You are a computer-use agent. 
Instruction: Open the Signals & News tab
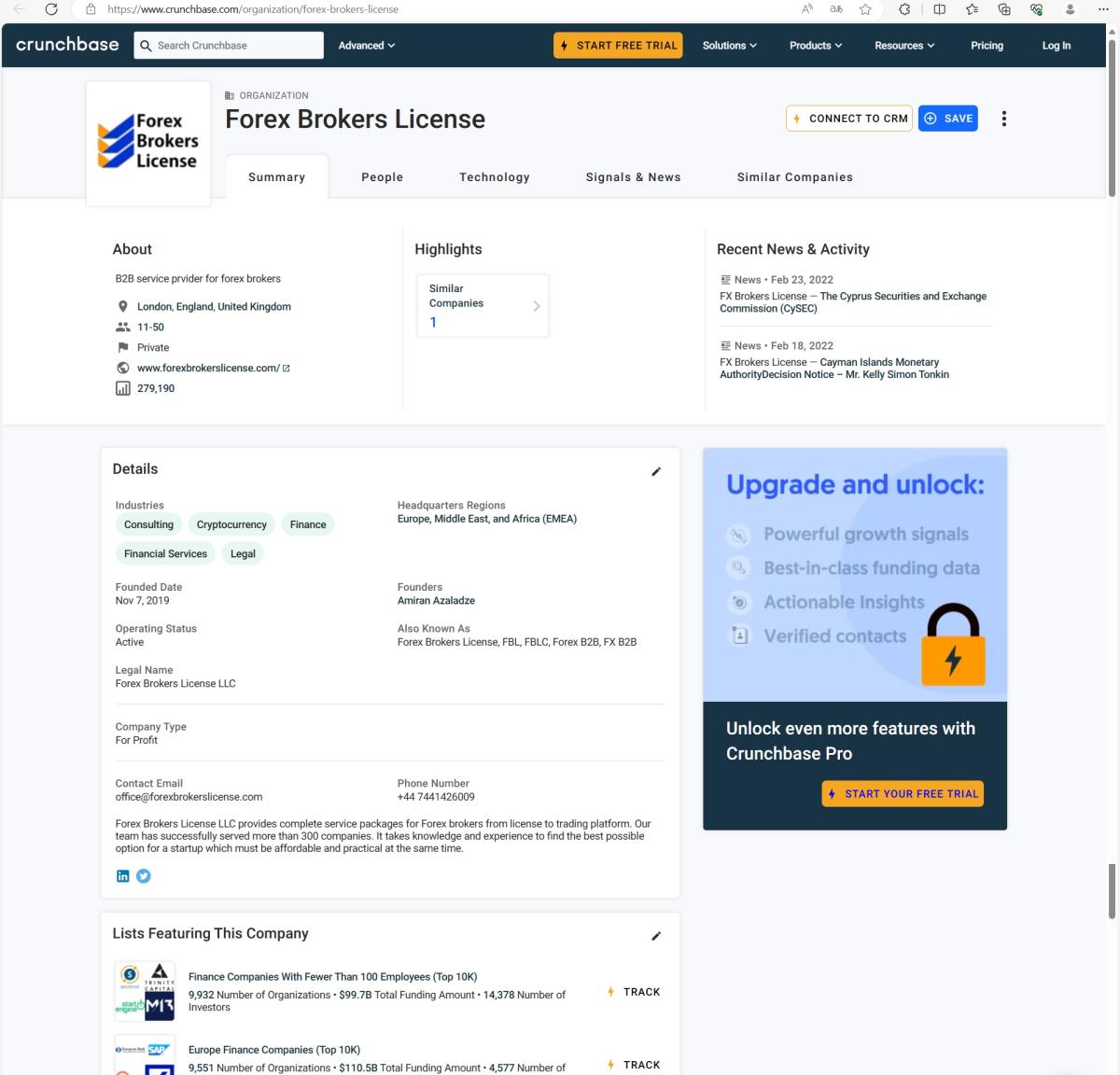(633, 177)
